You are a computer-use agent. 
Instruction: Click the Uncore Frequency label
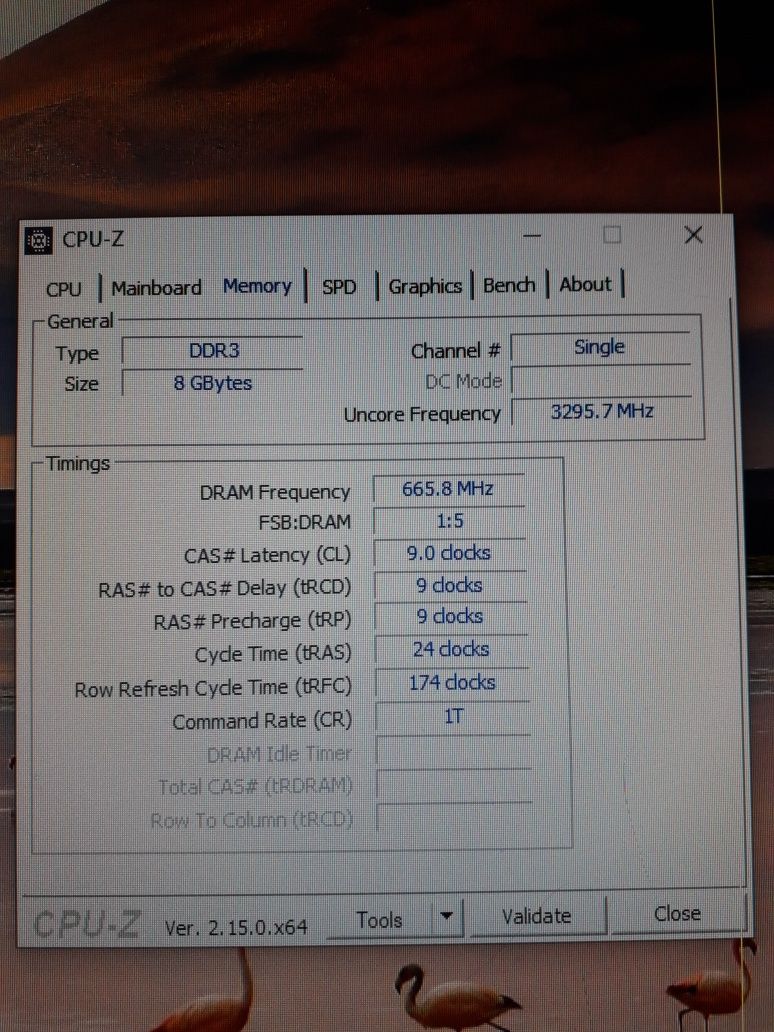click(x=422, y=415)
